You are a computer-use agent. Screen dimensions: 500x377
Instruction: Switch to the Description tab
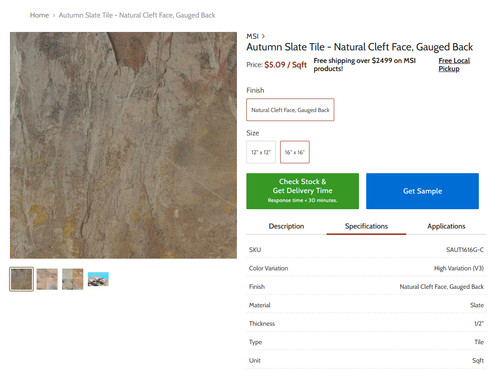tap(286, 226)
